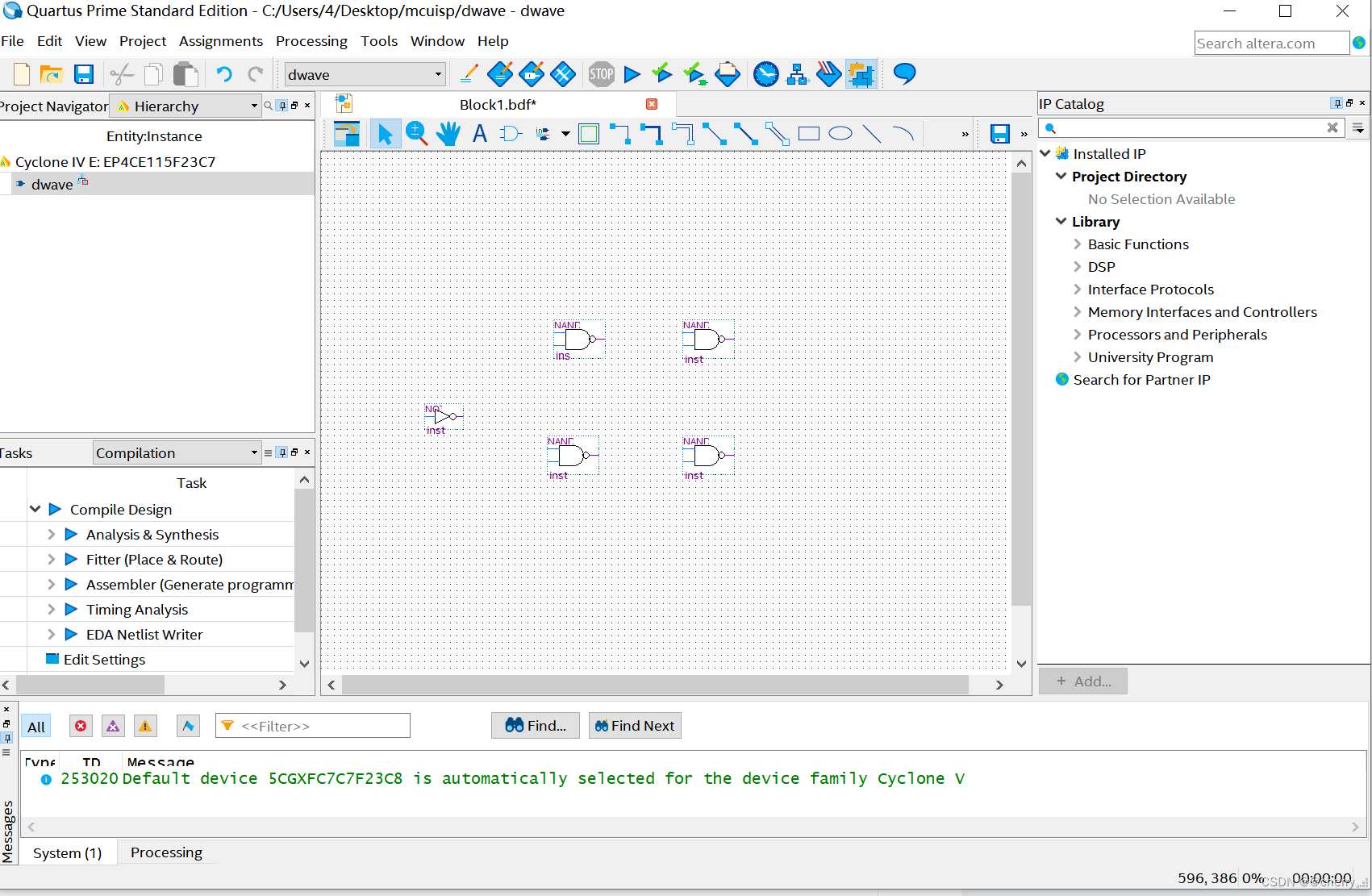Select the Zoom tool magnifier

[416, 134]
